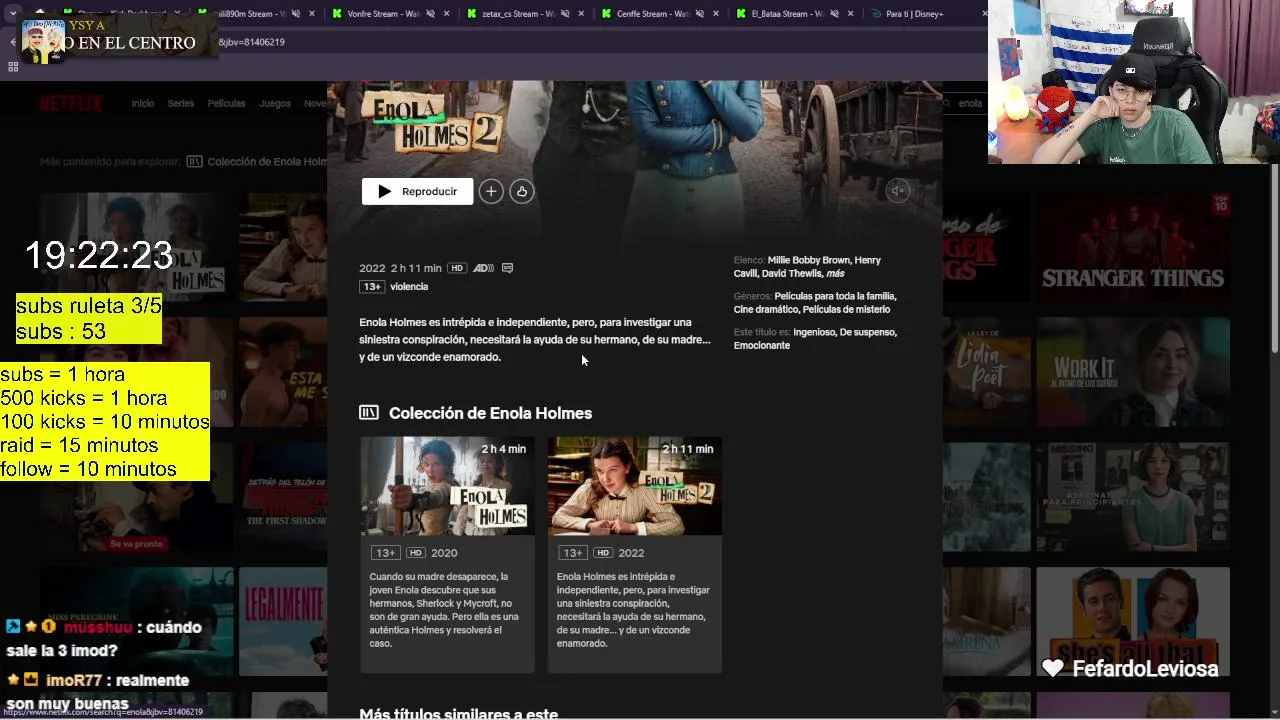Click the HD badge under the title info
The height and width of the screenshot is (720, 1280).
tap(457, 268)
